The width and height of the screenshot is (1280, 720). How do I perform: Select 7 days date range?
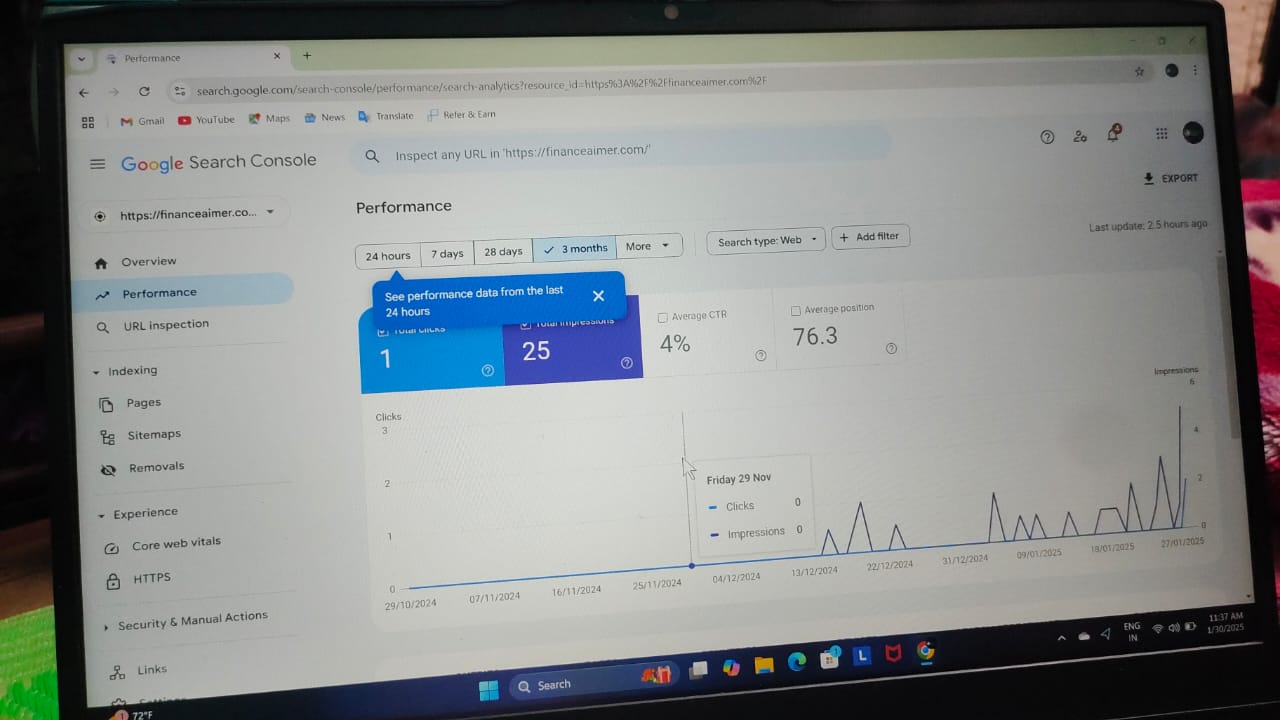(x=447, y=254)
